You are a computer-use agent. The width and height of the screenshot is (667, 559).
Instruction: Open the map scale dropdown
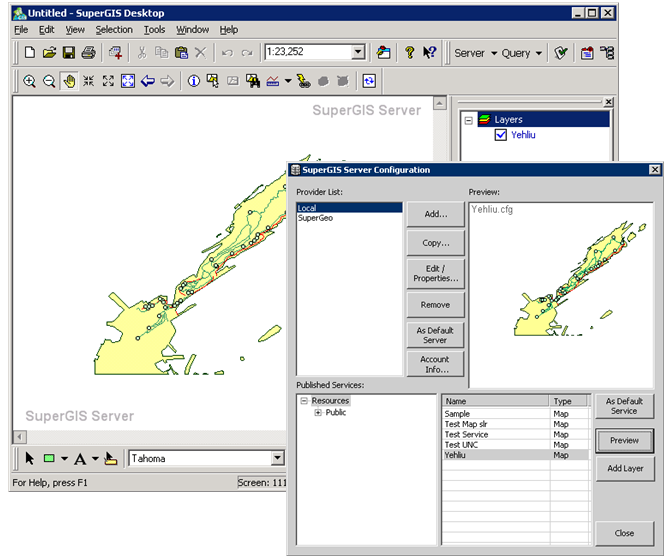click(x=360, y=53)
